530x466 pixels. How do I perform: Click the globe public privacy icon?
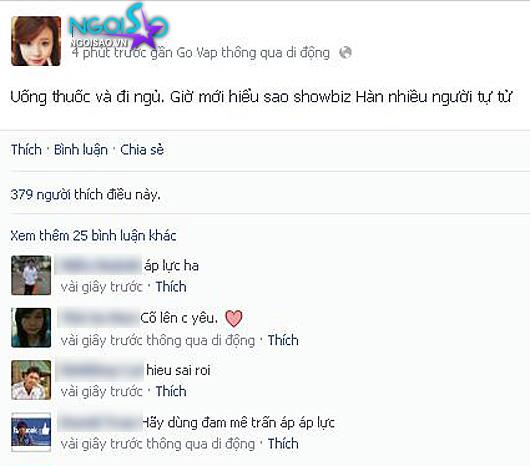[345, 53]
